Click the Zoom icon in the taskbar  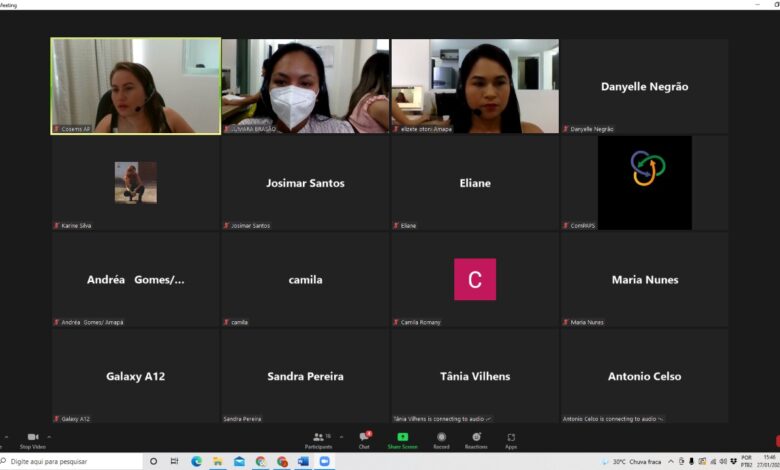point(325,461)
